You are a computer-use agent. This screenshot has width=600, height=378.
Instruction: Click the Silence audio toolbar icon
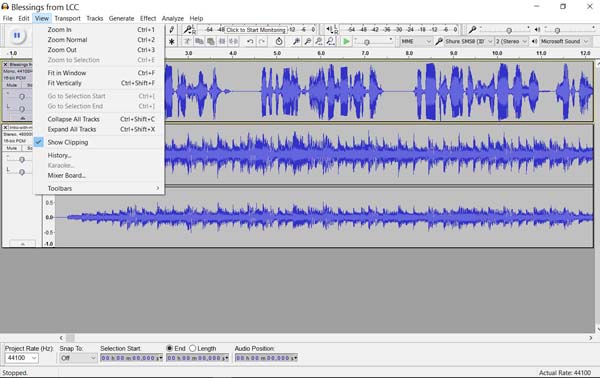point(233,41)
